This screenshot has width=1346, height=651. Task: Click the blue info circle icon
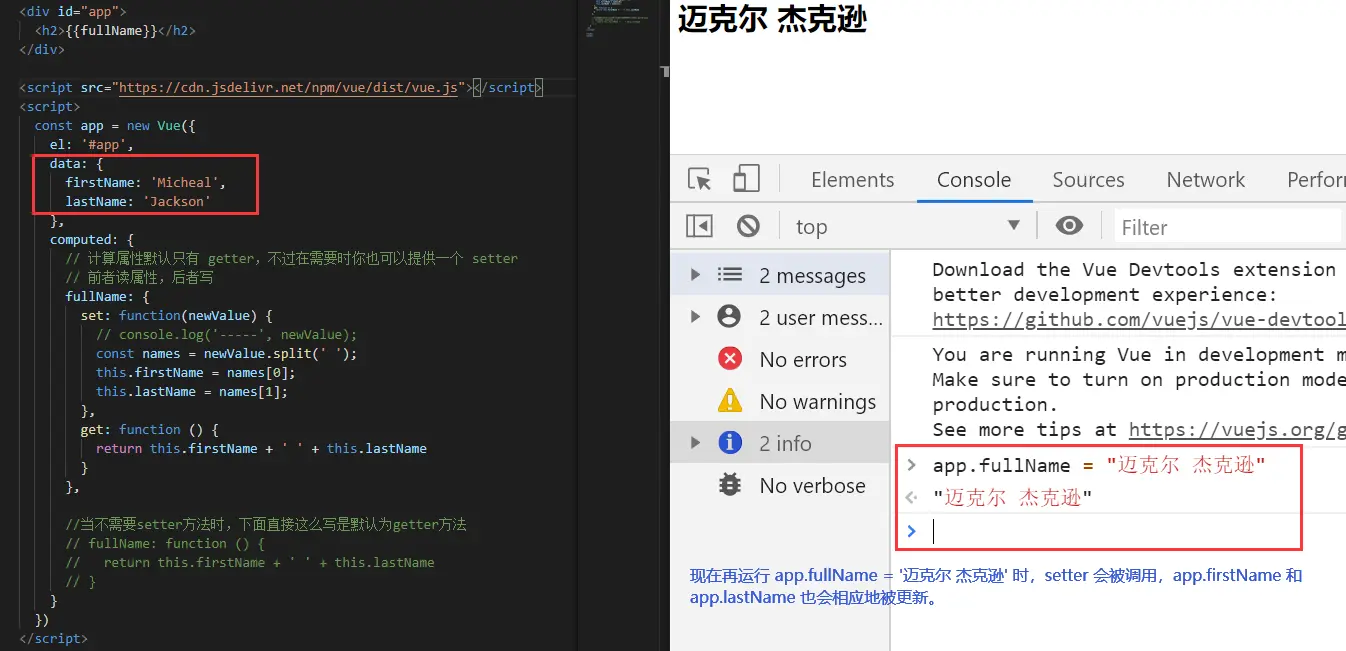(730, 443)
